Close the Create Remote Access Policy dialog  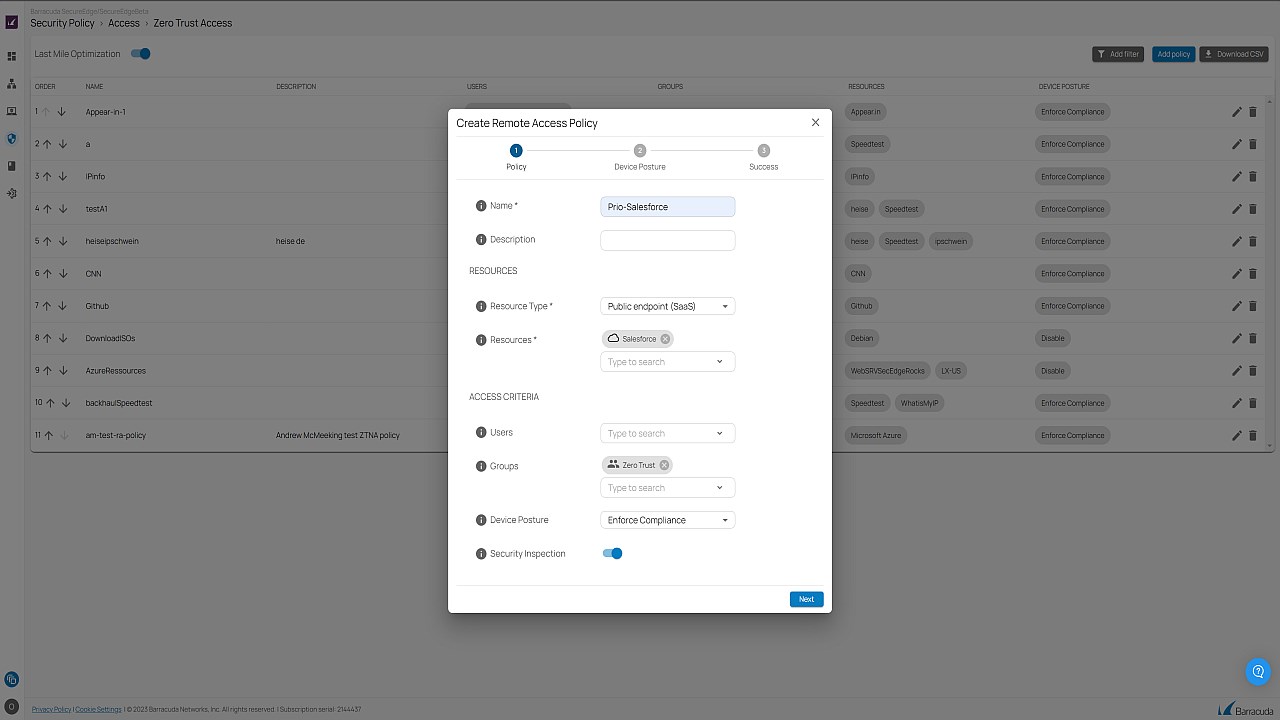(815, 122)
